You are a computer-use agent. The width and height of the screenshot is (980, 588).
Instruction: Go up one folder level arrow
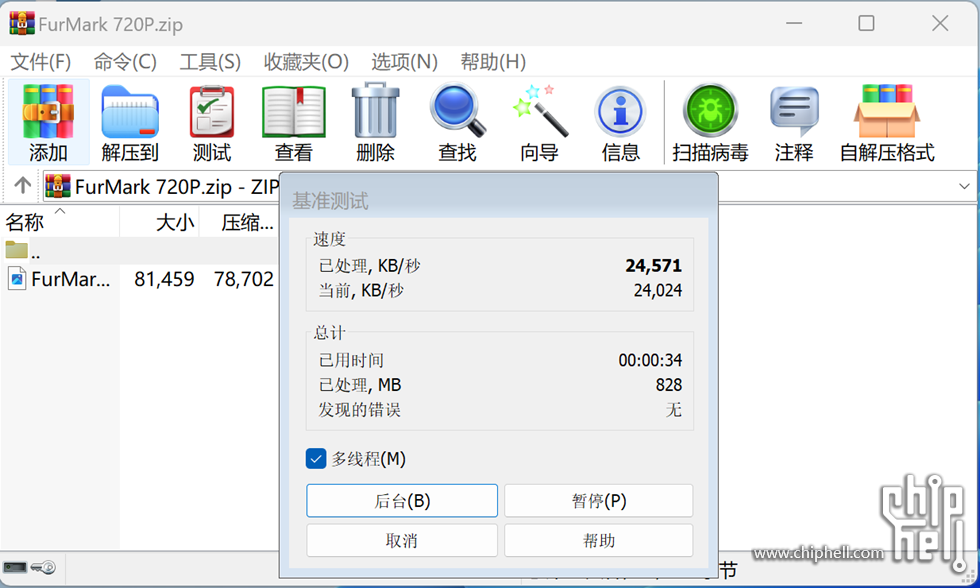(22, 186)
